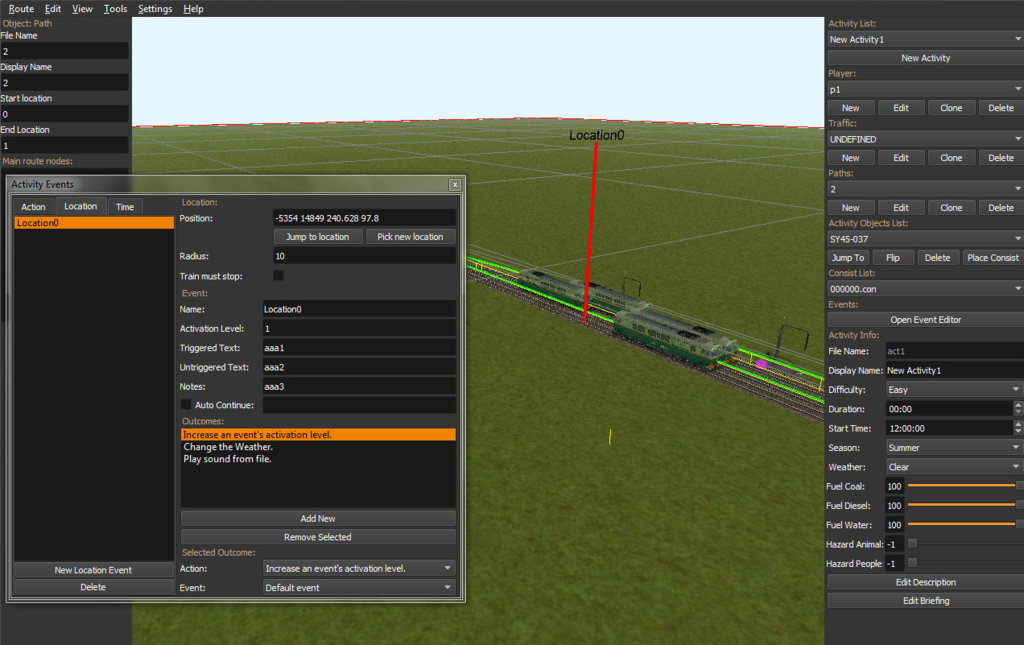Increase Duration with the up arrow
1024x645 pixels.
[x=1018, y=405]
